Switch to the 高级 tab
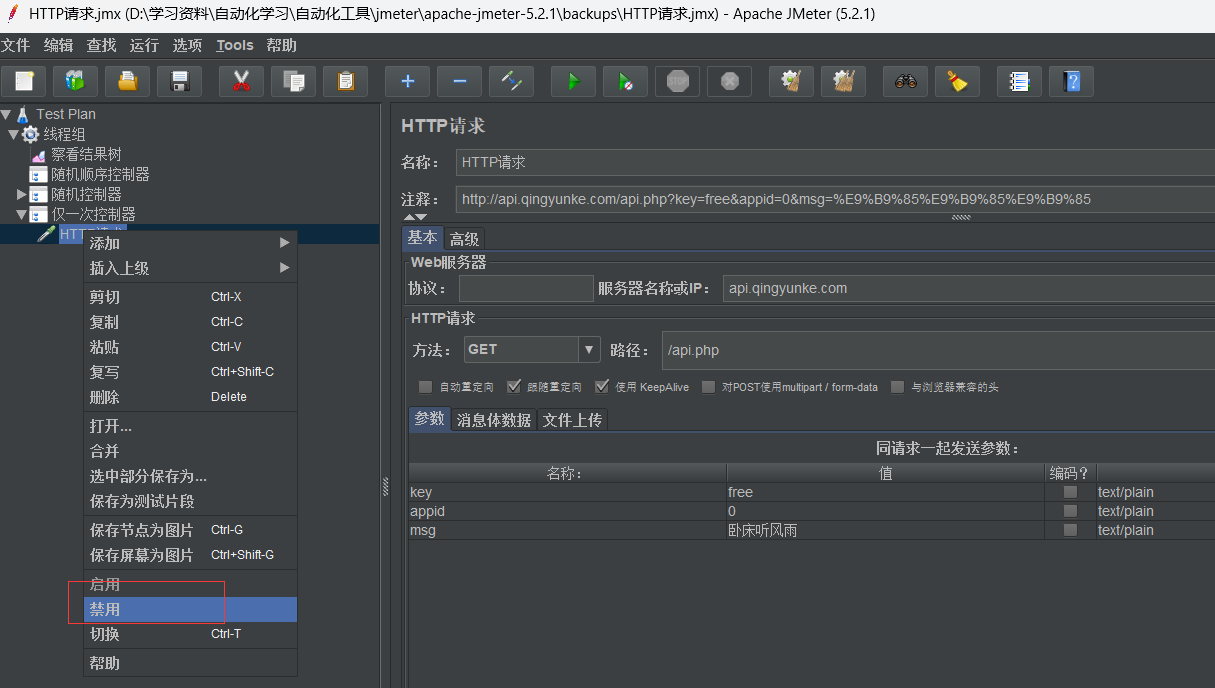Viewport: 1215px width, 688px height. point(464,239)
